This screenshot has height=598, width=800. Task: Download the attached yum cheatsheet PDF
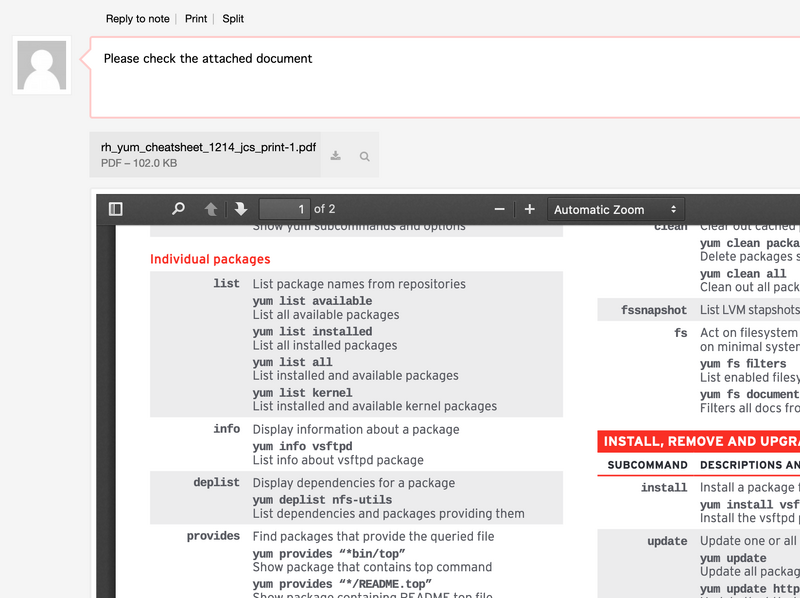click(x=336, y=156)
